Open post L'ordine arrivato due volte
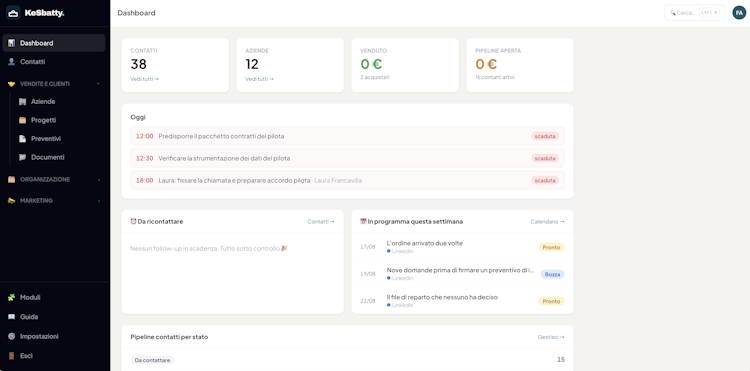This screenshot has width=750, height=371. [424, 243]
